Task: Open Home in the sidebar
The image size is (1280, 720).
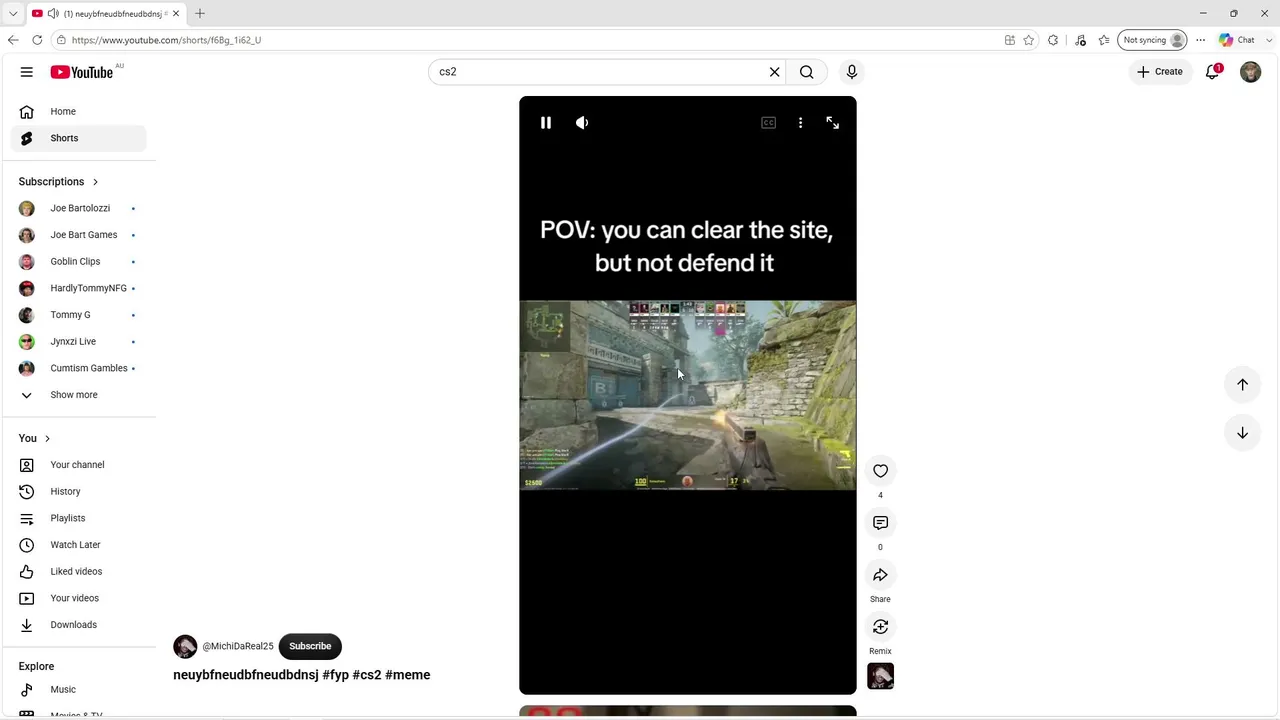Action: pos(78,112)
